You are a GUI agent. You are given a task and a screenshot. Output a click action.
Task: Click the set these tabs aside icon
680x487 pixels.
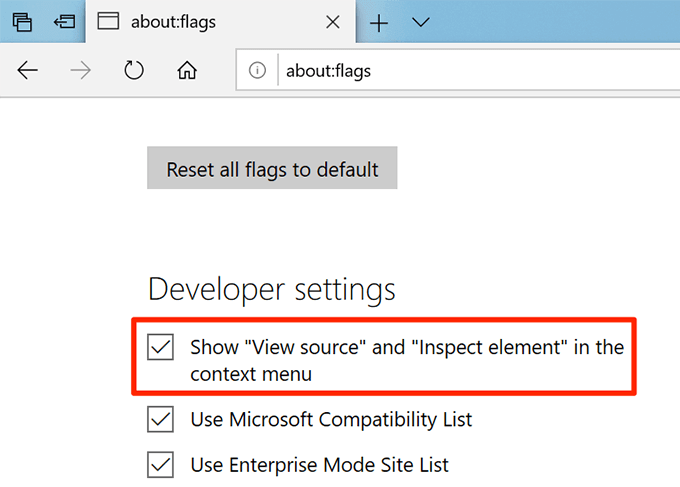[64, 22]
